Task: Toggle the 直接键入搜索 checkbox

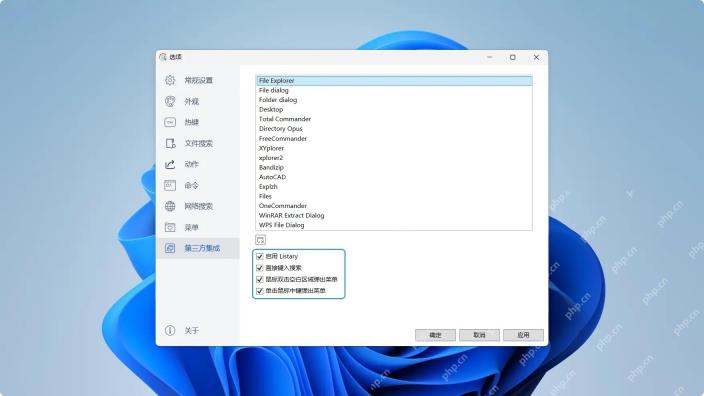Action: pyautogui.click(x=260, y=268)
